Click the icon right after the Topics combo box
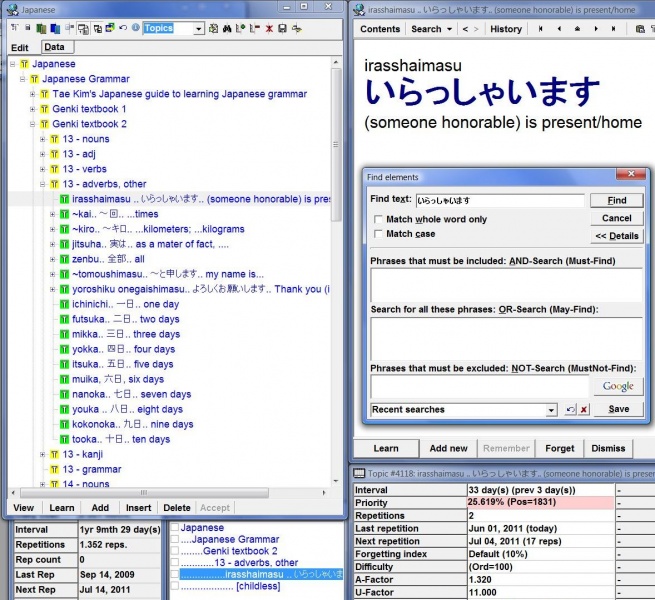Screen dimensions: 655x600 tap(213, 28)
